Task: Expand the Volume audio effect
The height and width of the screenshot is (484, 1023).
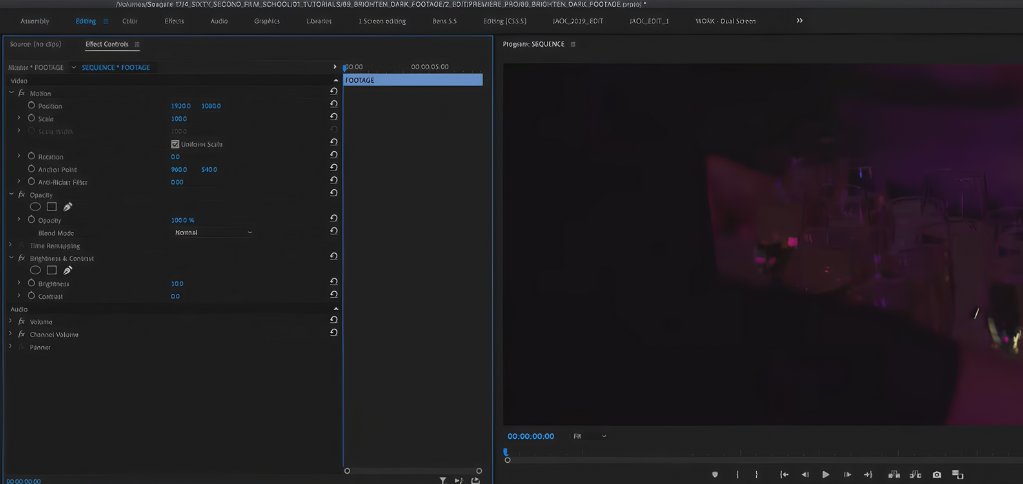Action: tap(11, 322)
